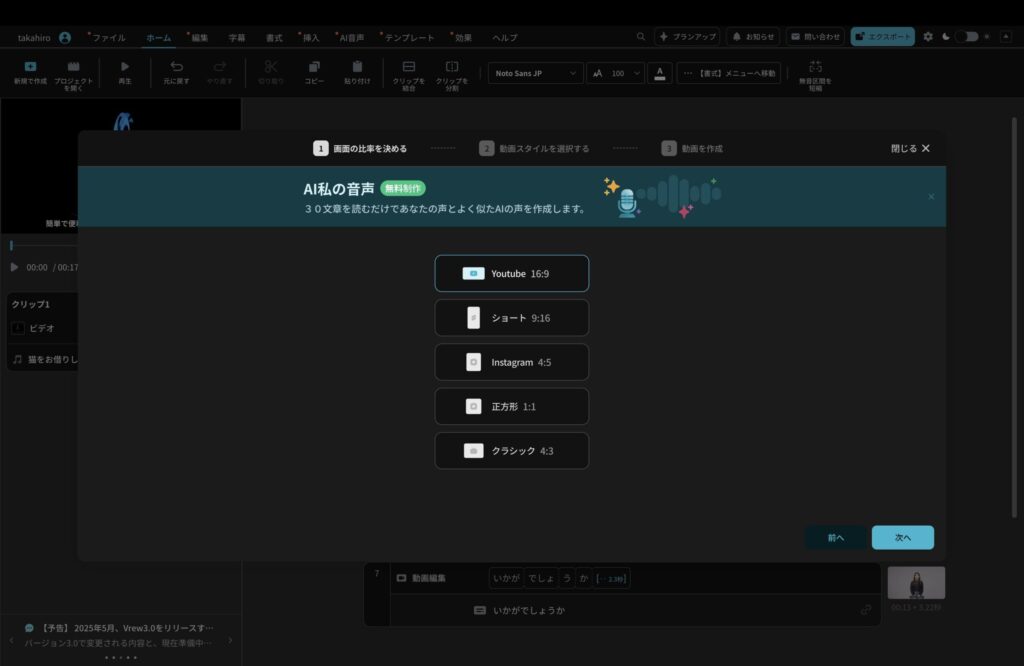Open the テンプレート menu
This screenshot has width=1024, height=666.
click(409, 38)
